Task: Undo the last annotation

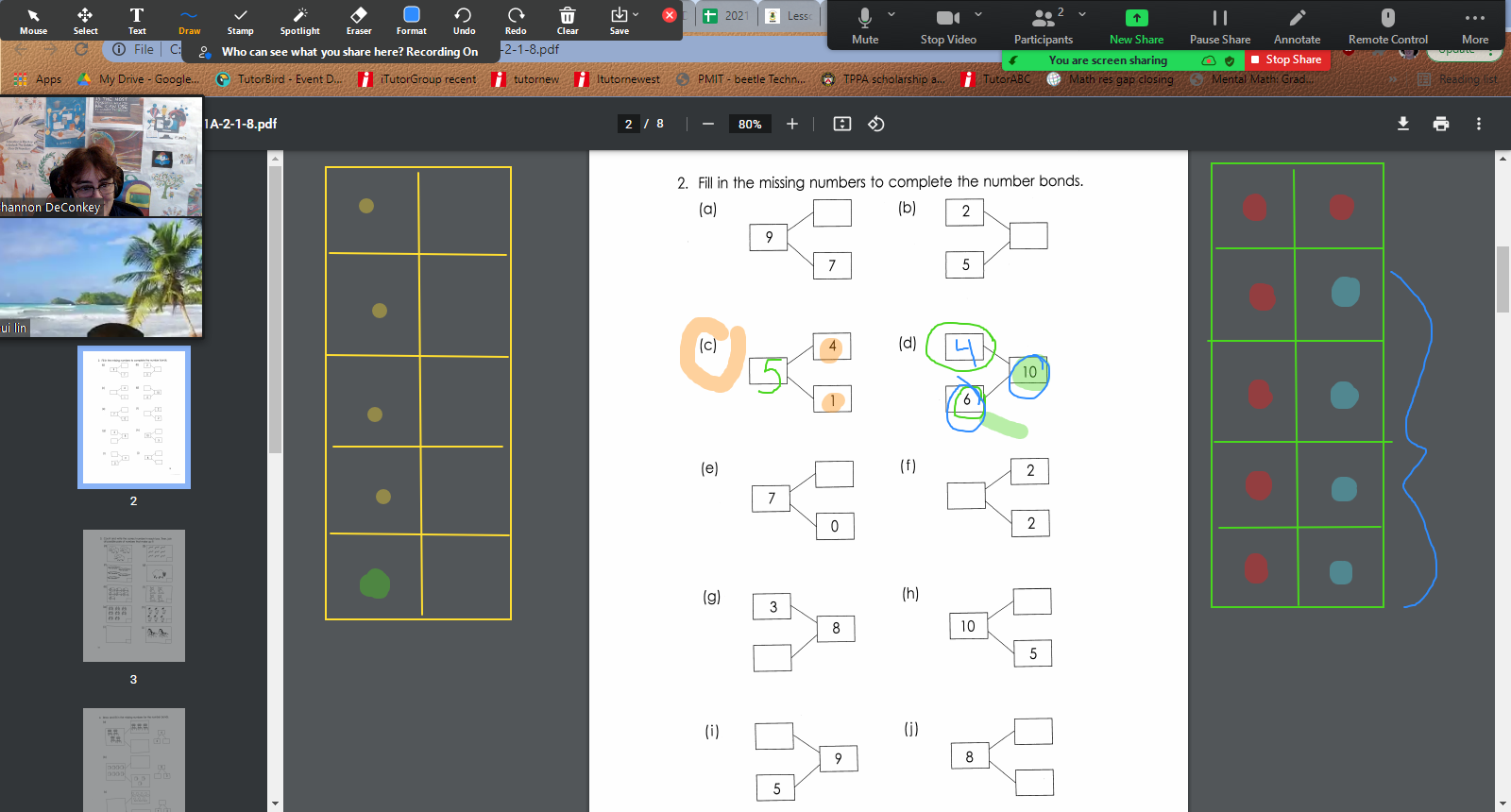Action: click(464, 21)
